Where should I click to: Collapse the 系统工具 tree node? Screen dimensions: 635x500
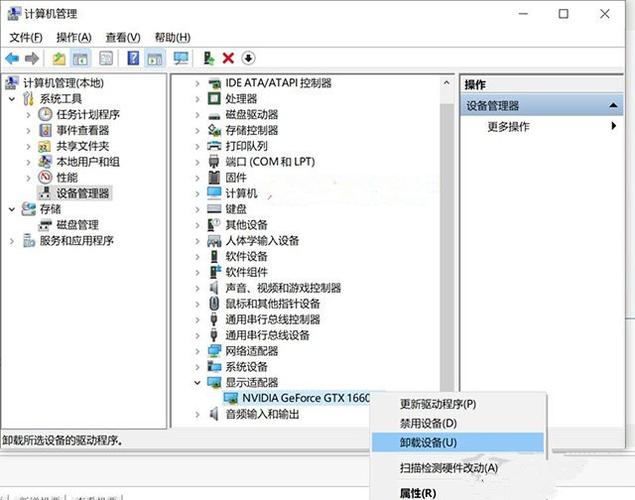click(x=12, y=99)
